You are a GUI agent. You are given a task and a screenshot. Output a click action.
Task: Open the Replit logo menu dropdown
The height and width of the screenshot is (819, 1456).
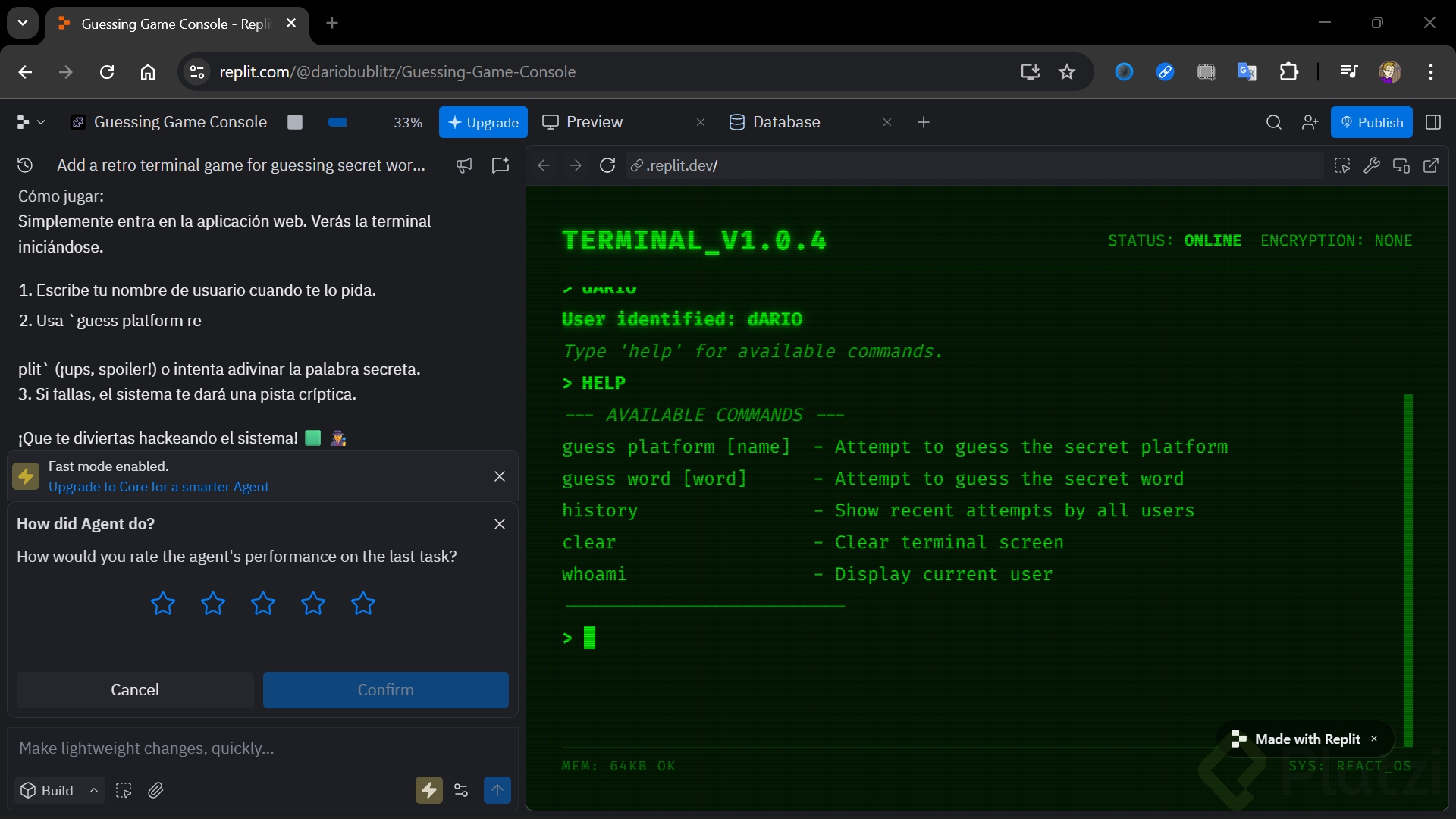30,122
